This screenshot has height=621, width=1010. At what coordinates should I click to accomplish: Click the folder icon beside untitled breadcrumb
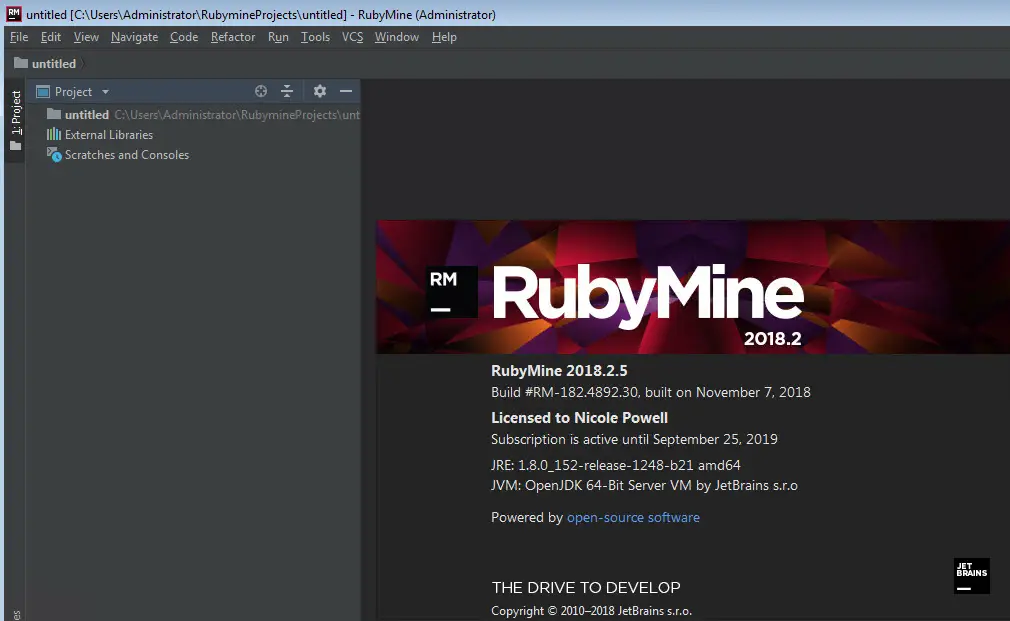tap(21, 62)
